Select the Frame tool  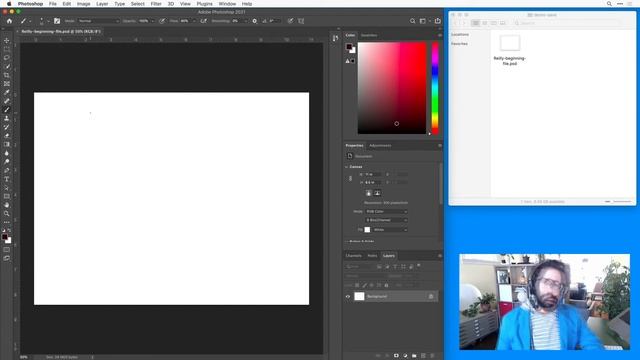[7, 84]
